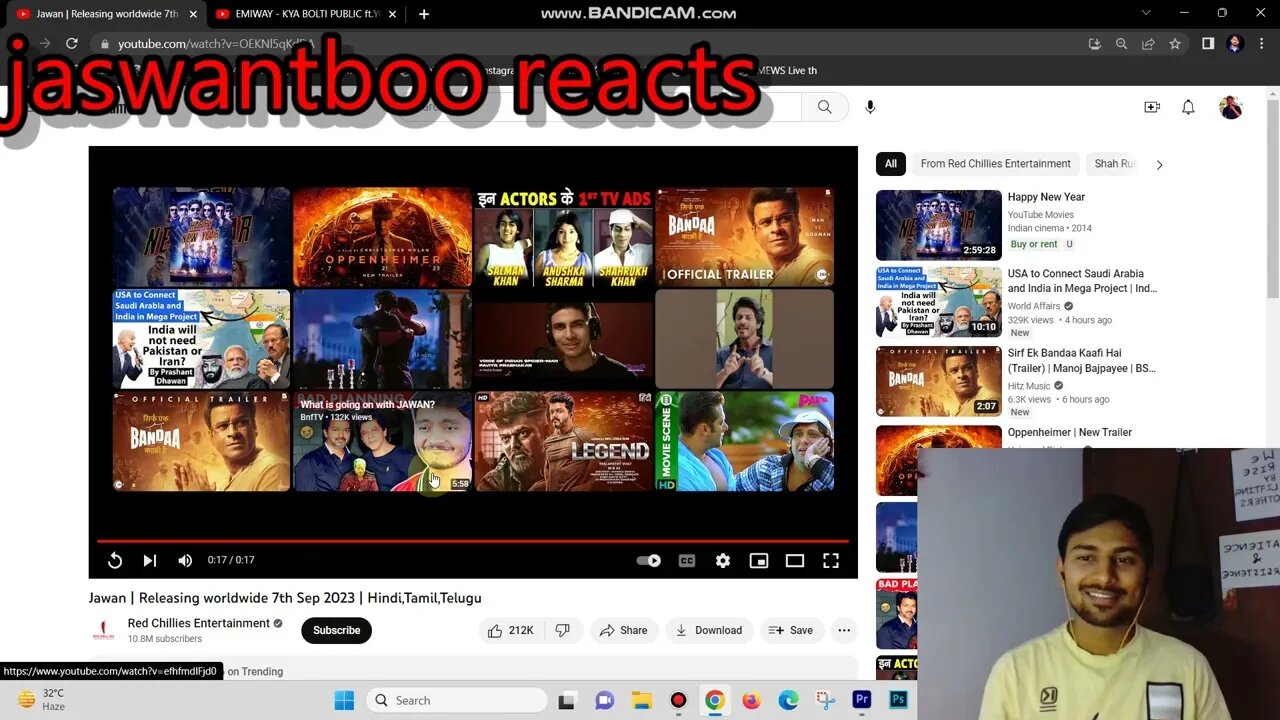Open more actions three-dot menu under video
This screenshot has height=720, width=1280.
point(844,630)
